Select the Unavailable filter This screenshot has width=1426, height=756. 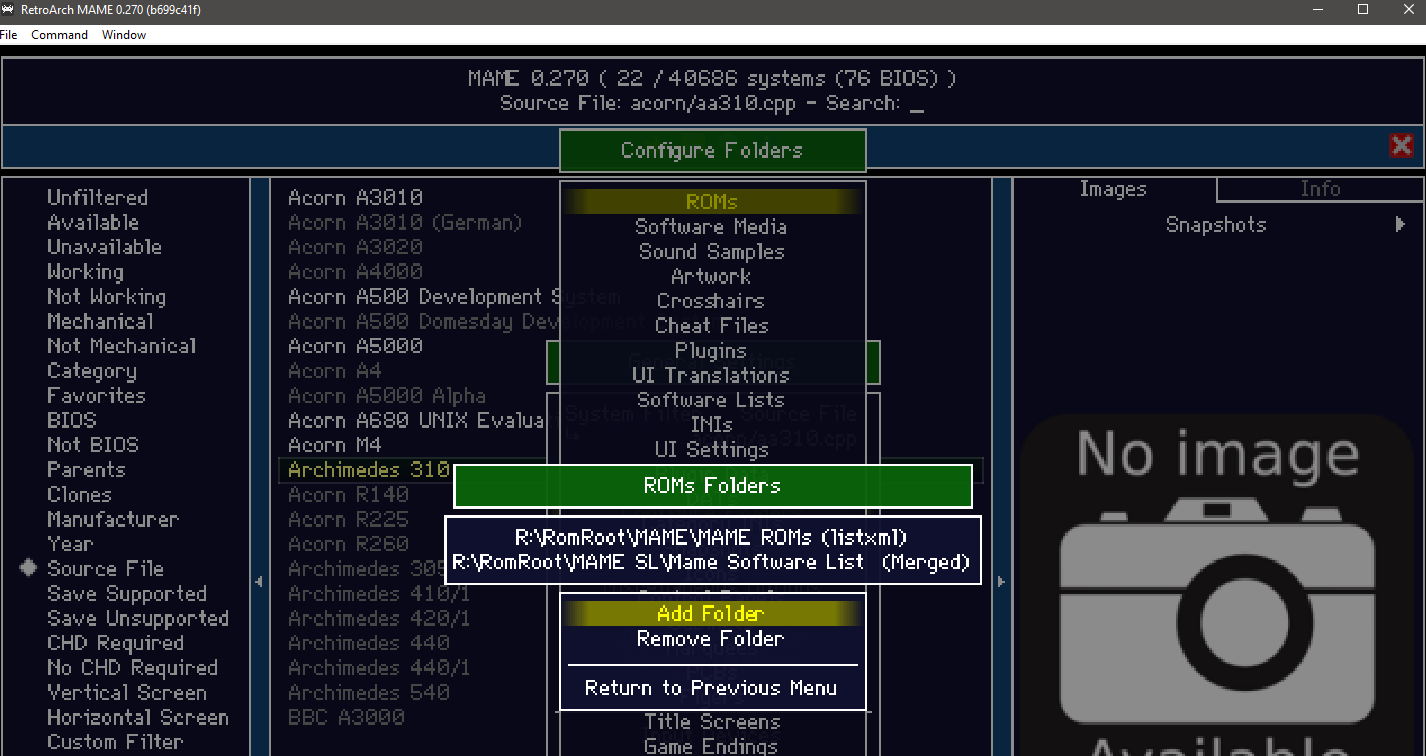coord(104,247)
